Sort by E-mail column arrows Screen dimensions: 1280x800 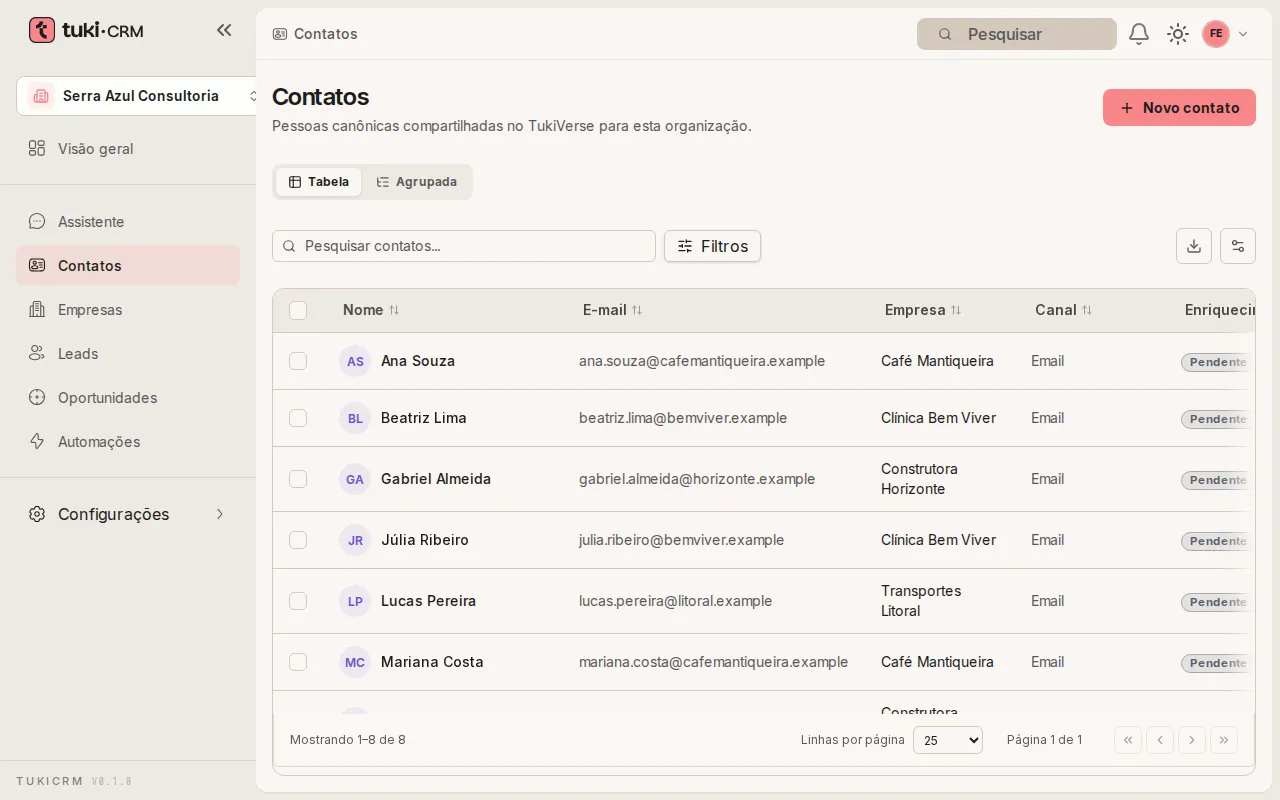coord(637,310)
